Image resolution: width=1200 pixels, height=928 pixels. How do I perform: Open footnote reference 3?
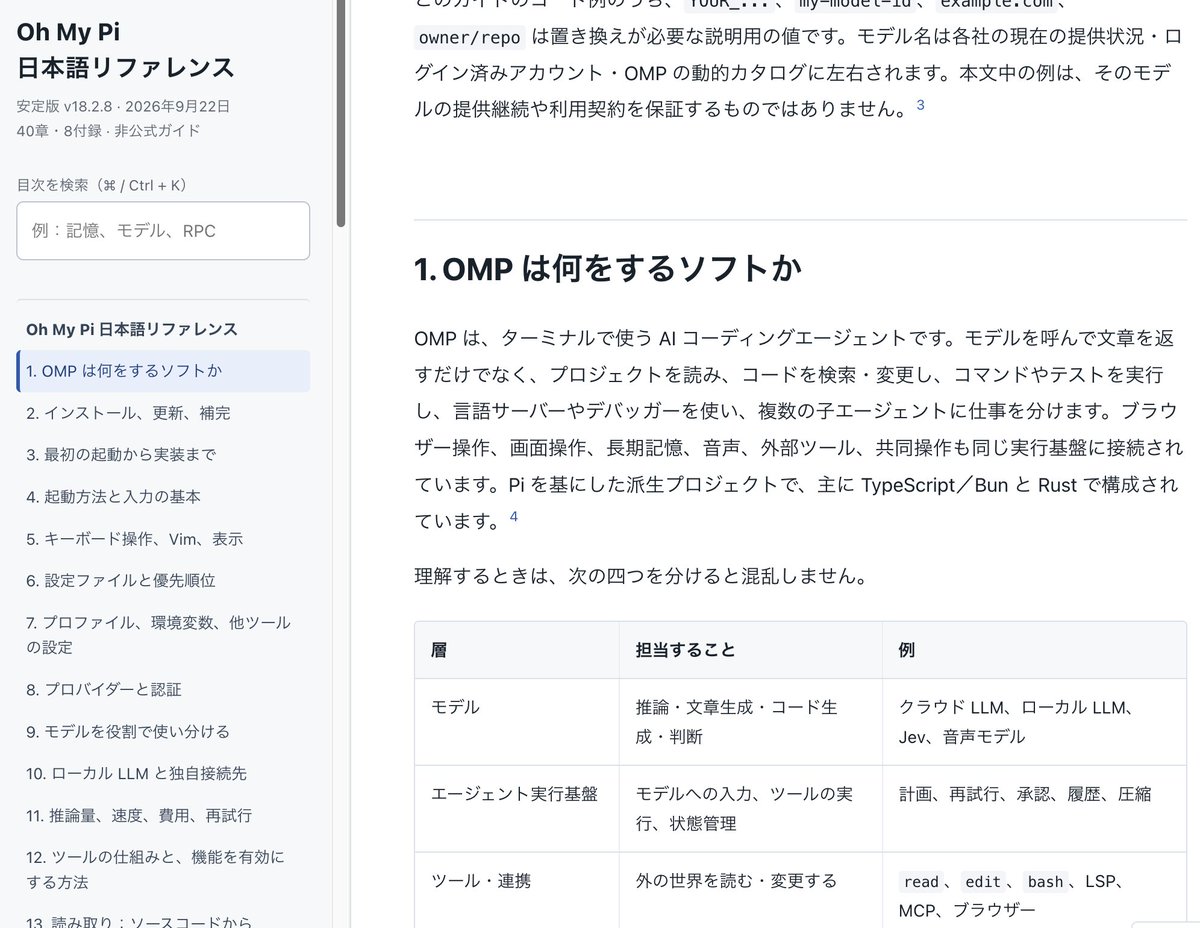[x=920, y=104]
